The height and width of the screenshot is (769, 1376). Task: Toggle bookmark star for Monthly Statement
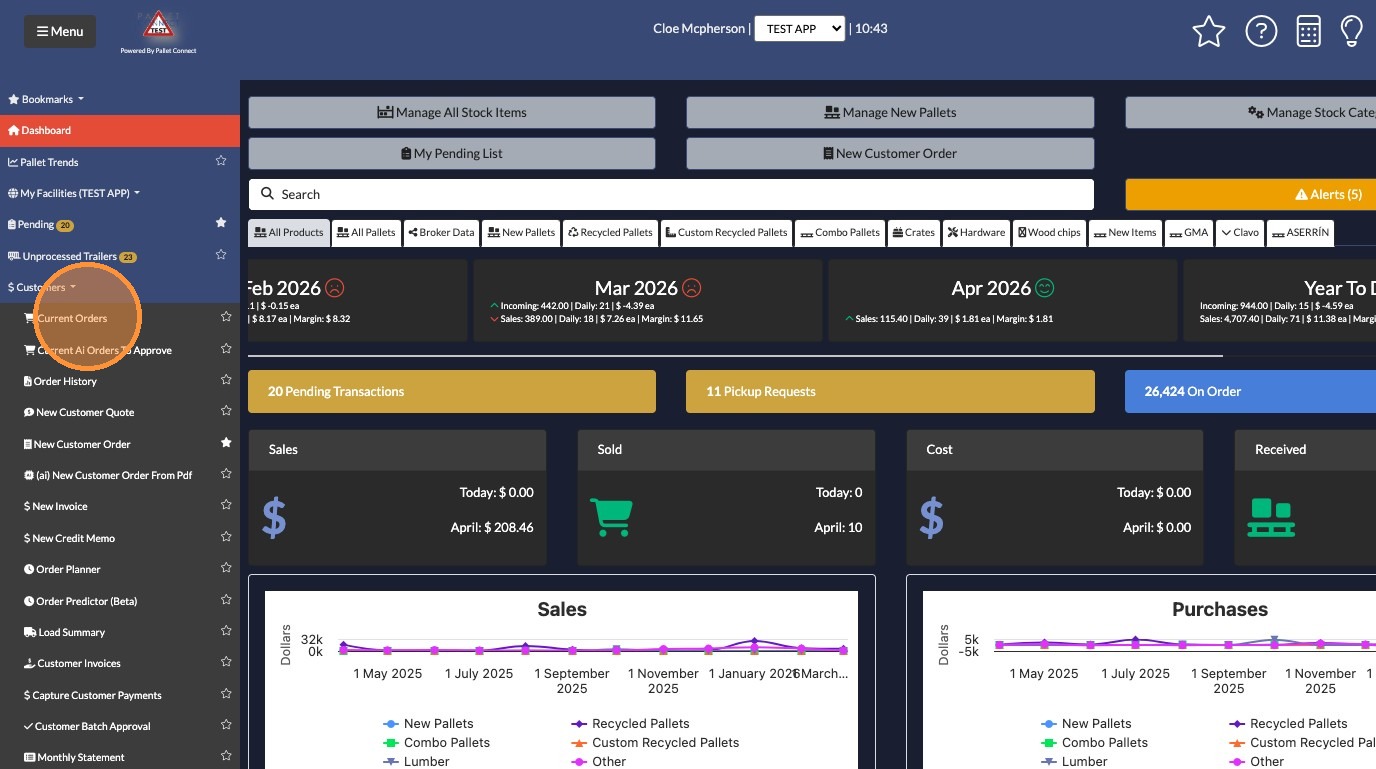pos(226,757)
